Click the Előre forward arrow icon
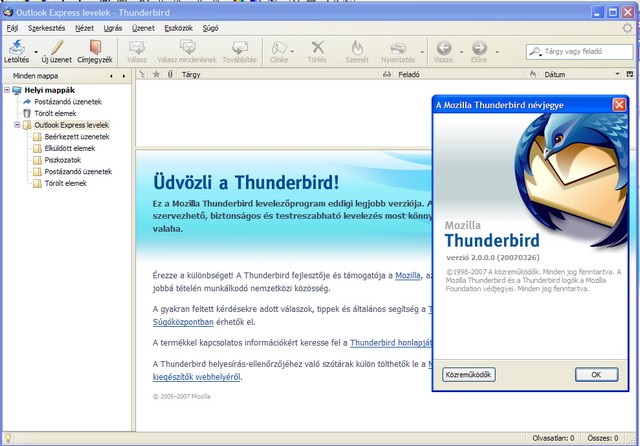The height and width of the screenshot is (446, 640). pos(479,48)
